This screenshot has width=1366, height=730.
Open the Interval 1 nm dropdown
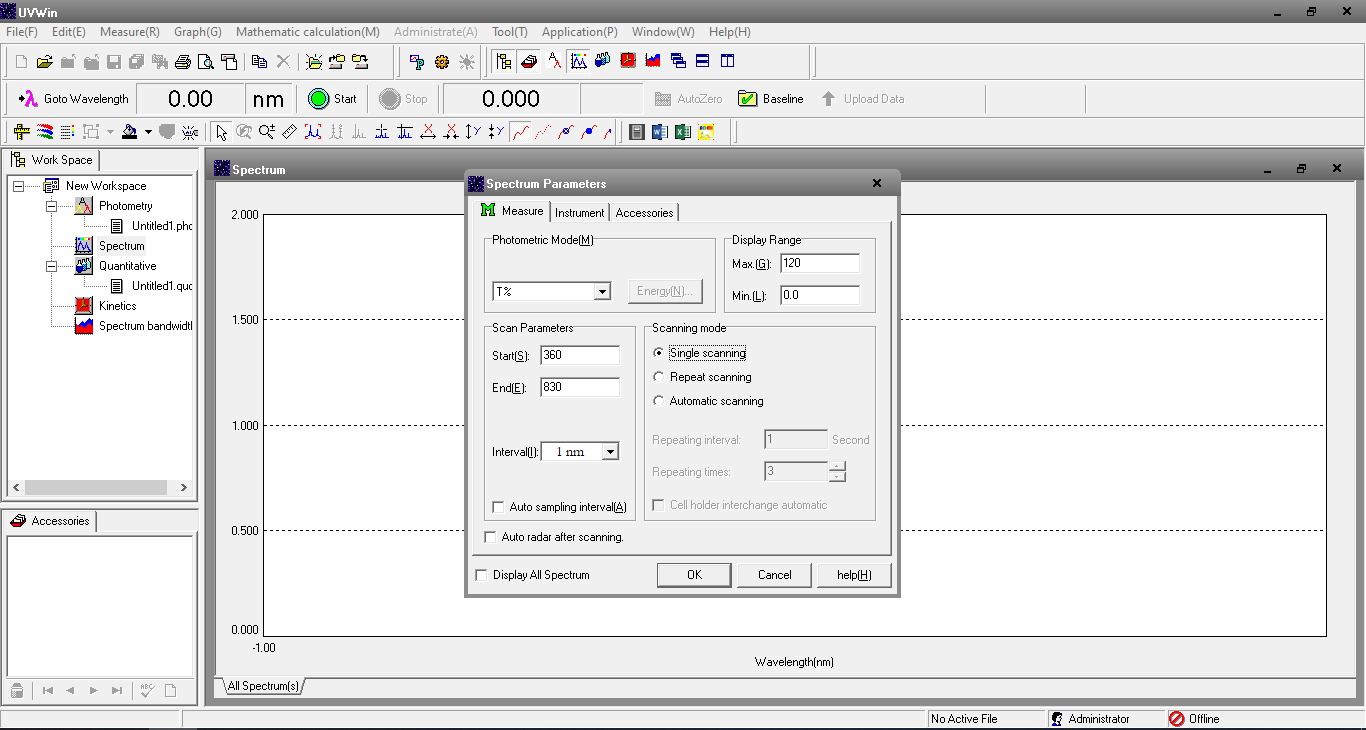click(x=609, y=452)
